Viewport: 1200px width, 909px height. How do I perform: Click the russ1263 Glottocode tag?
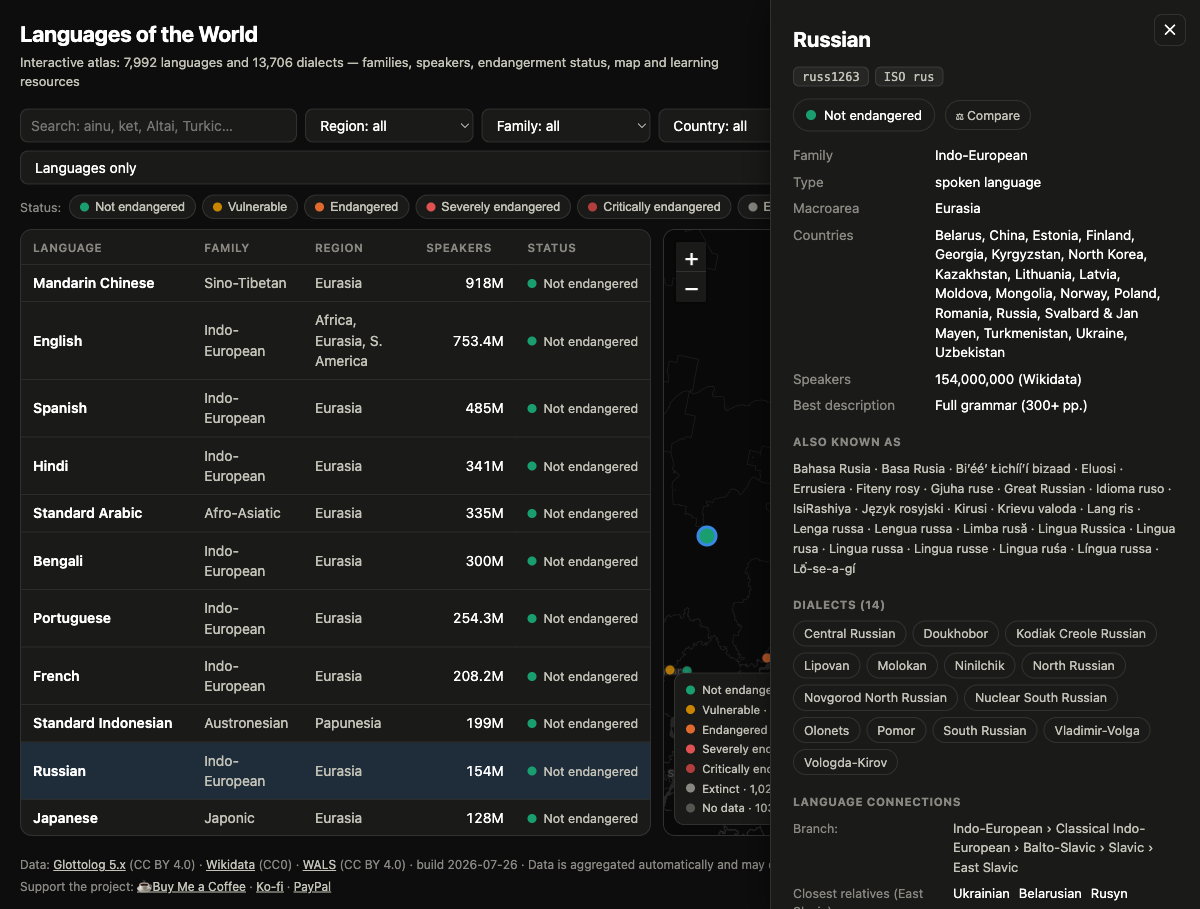point(831,77)
